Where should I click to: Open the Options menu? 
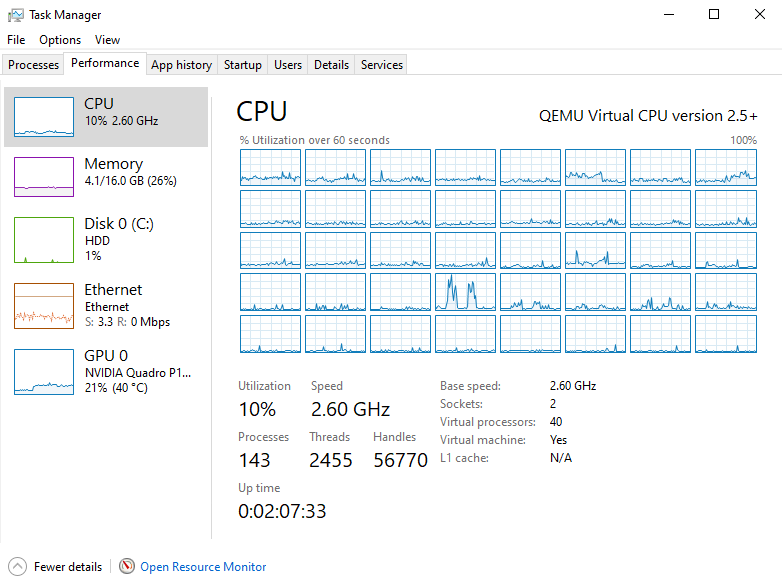tap(60, 40)
